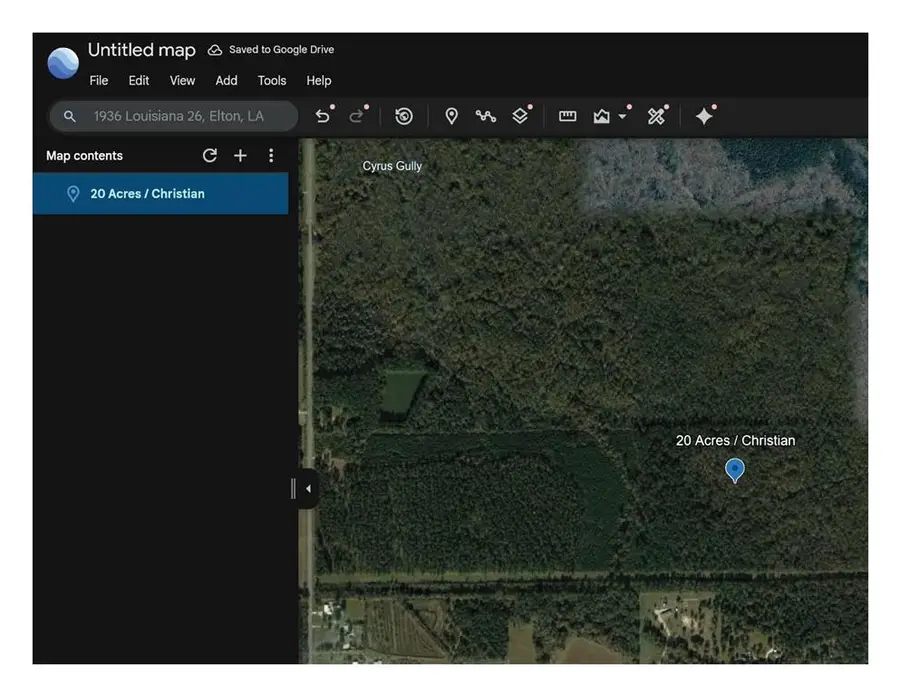Screen dimensions: 900x696
Task: Open the Tools menu
Action: pyautogui.click(x=272, y=81)
